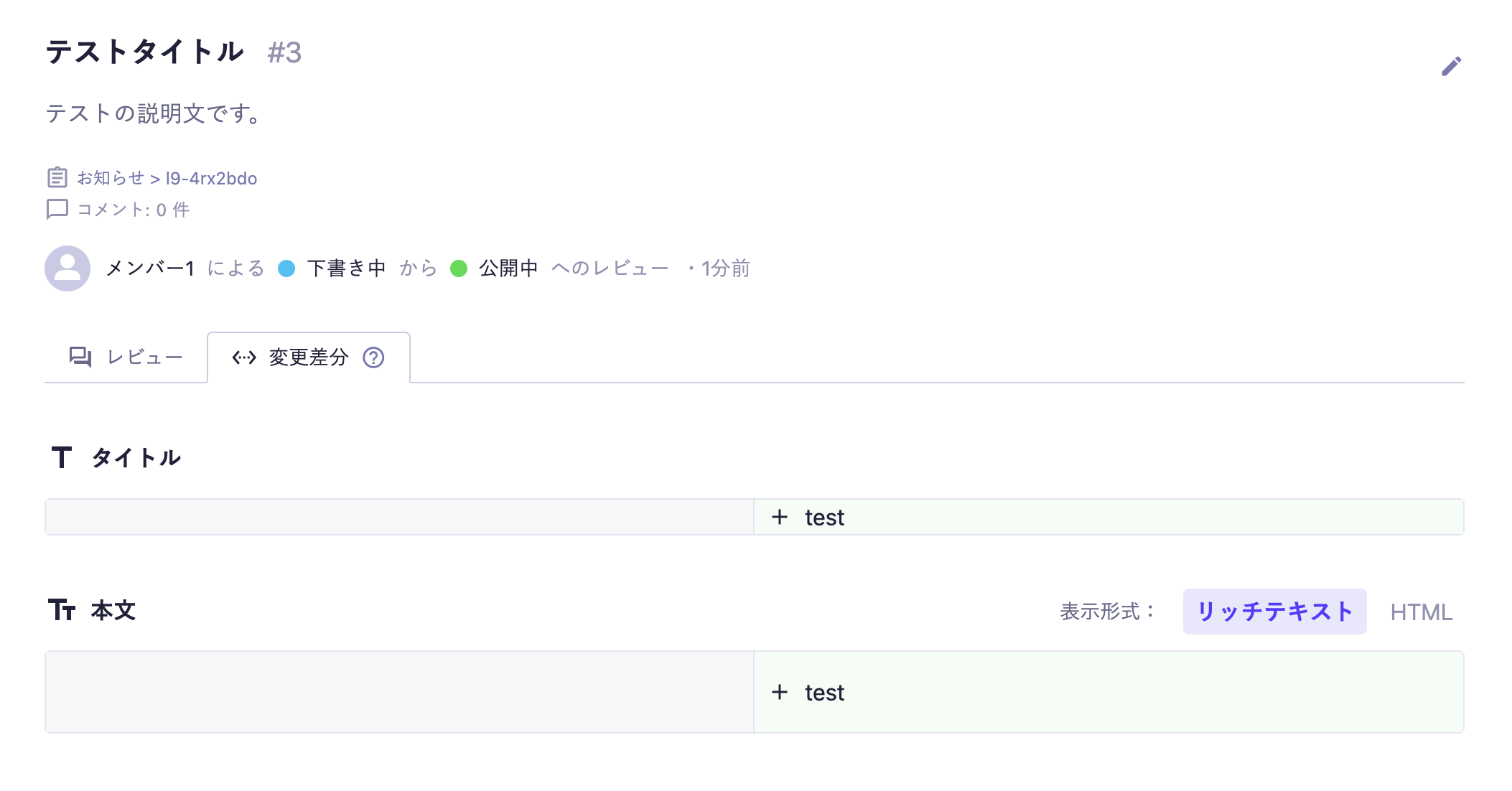Click the メンバー1 avatar icon
Screen dimensions: 1512x791
point(67,268)
